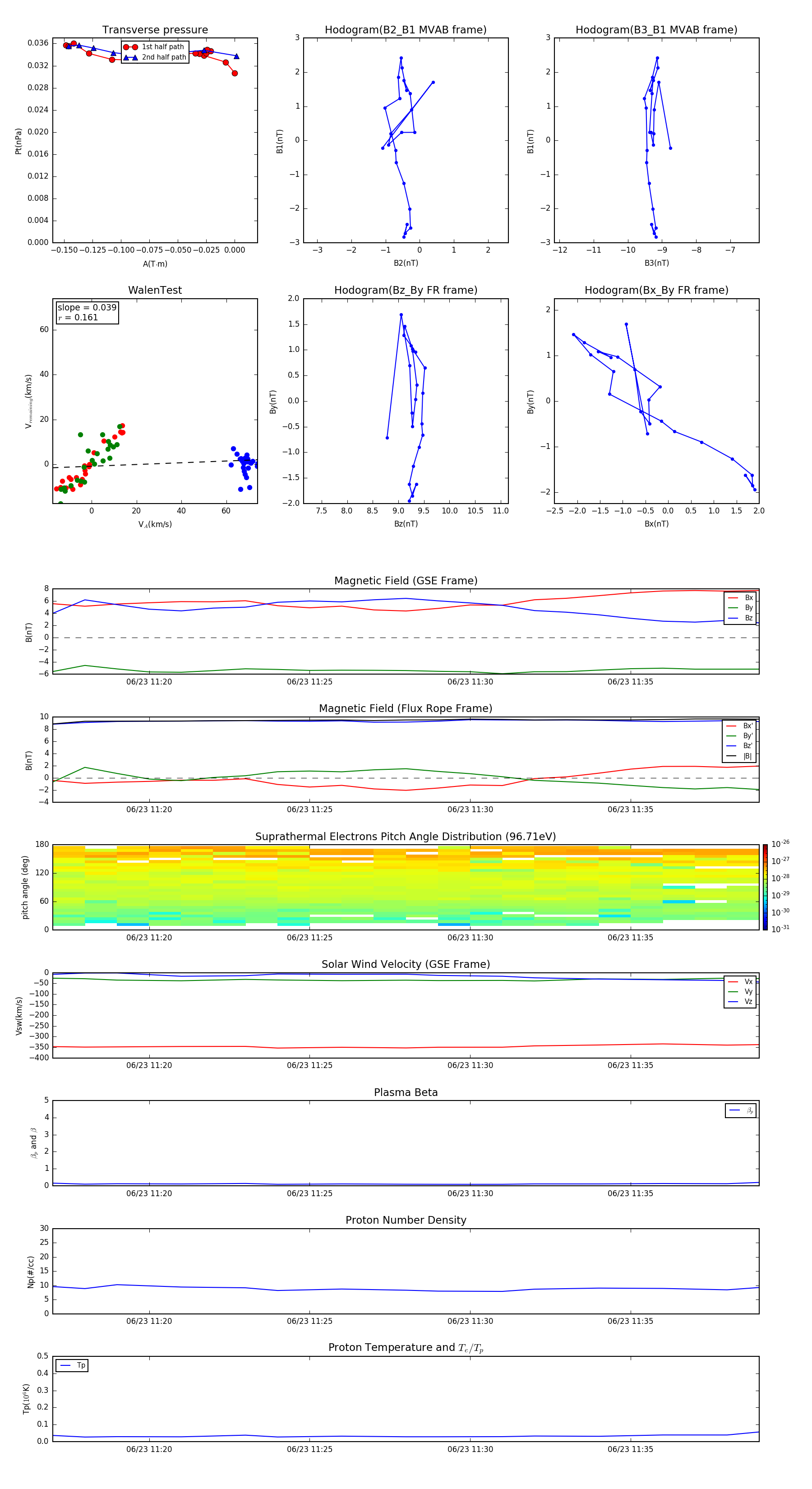
Task: Select the "slope = 0.039" annotation
Action: coord(87,308)
